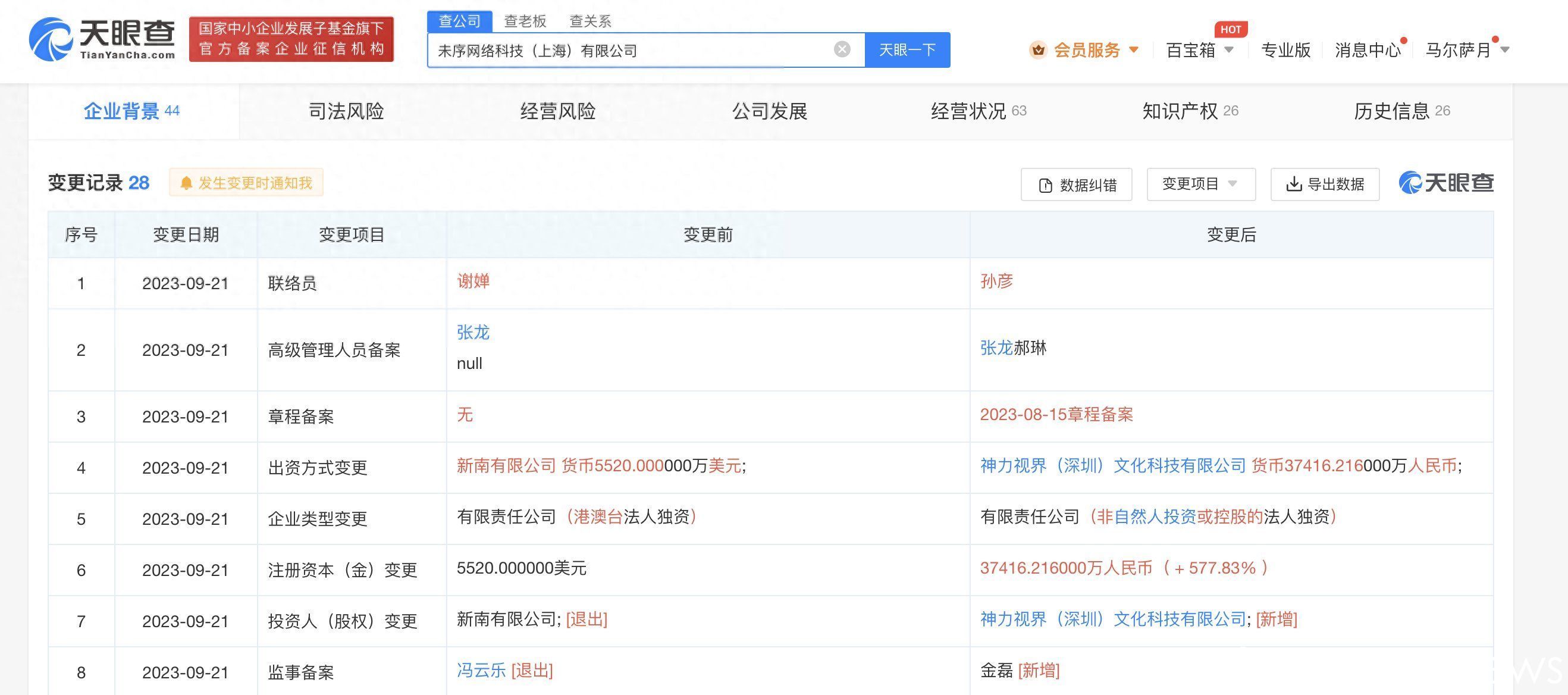Click the 2023-08-15章程备案 entry
The image size is (1568, 695).
pos(1056,415)
